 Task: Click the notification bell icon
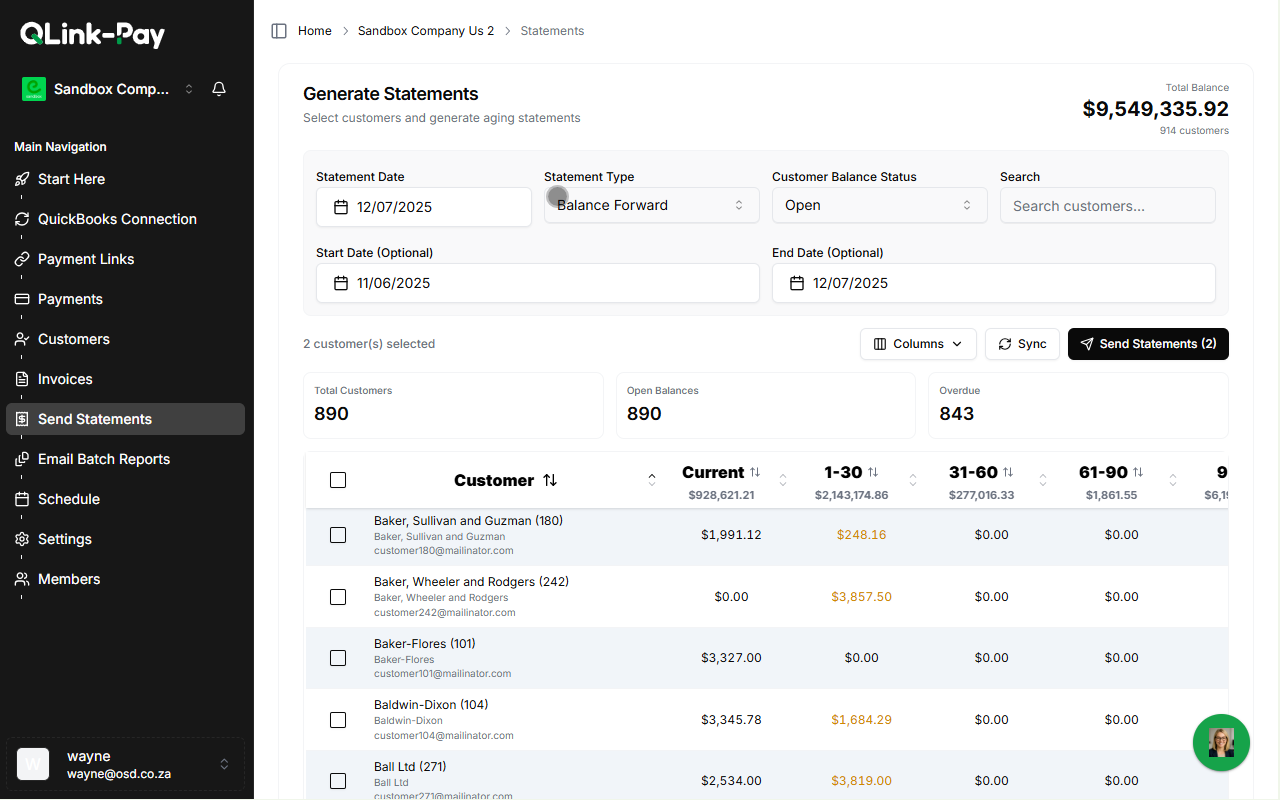click(x=219, y=89)
